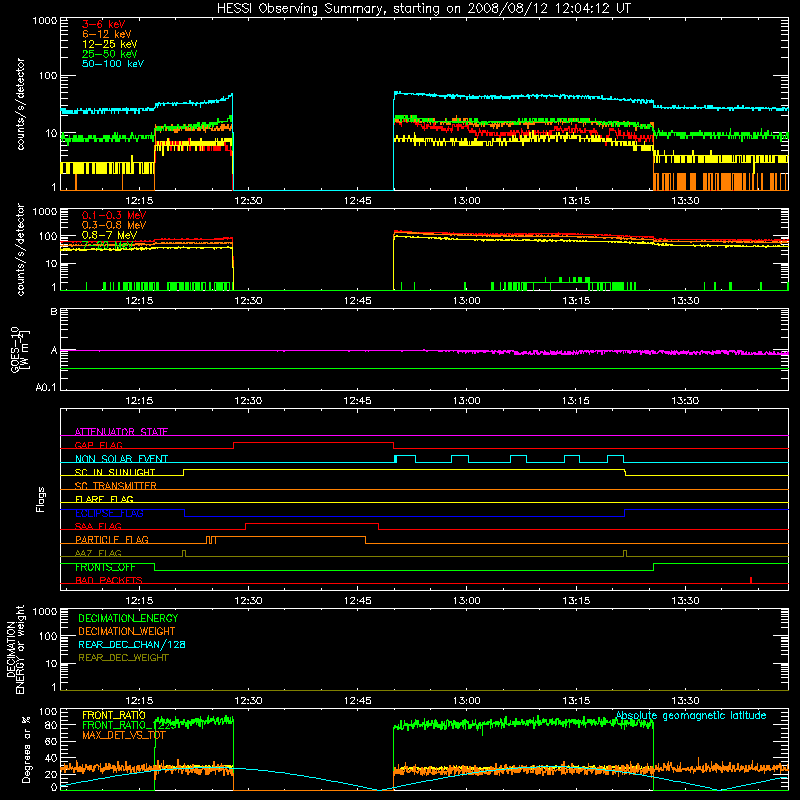Select the 12-25 keV legend label
The width and height of the screenshot is (800, 800).
[110, 44]
